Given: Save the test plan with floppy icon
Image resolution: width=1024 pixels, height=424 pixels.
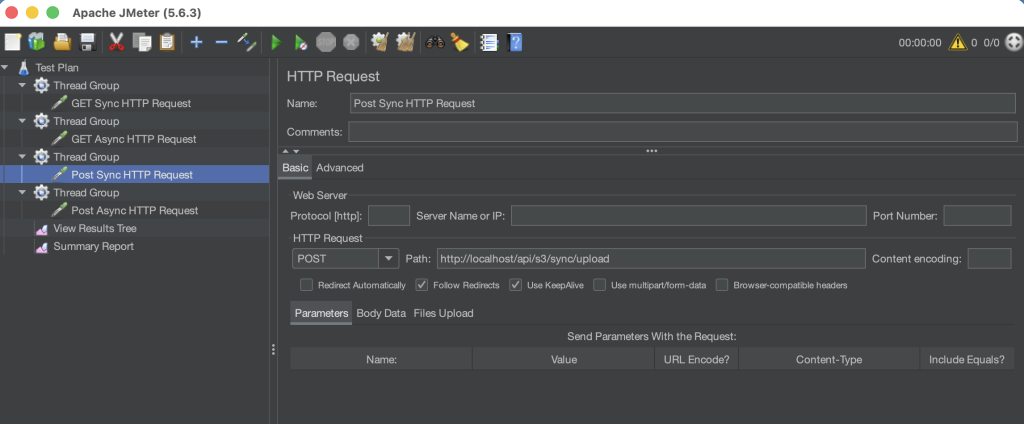Looking at the screenshot, I should coord(88,42).
